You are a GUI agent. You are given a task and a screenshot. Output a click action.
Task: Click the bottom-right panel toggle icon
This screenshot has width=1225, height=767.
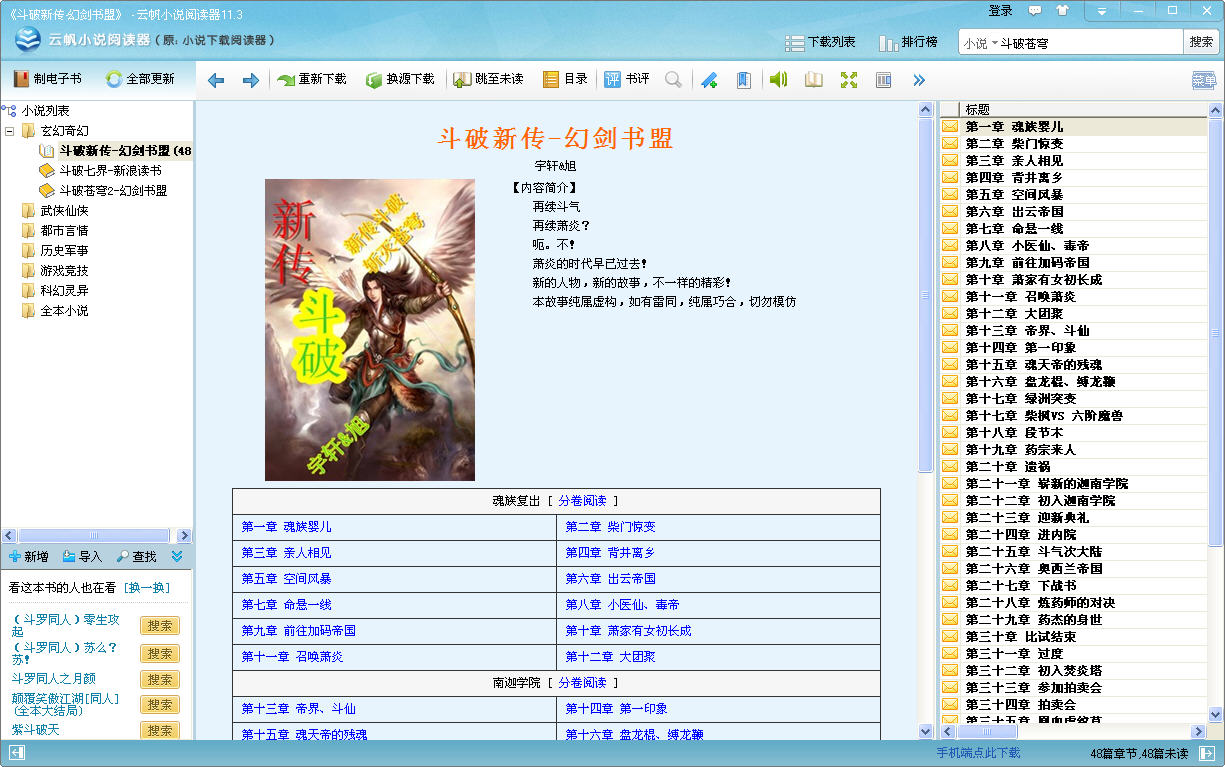(1207, 753)
